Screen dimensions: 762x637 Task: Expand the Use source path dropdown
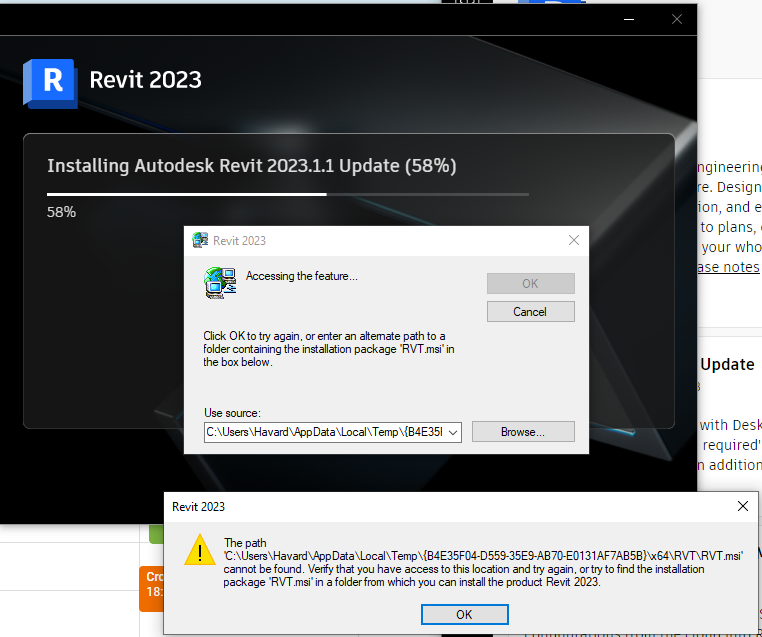pos(453,432)
